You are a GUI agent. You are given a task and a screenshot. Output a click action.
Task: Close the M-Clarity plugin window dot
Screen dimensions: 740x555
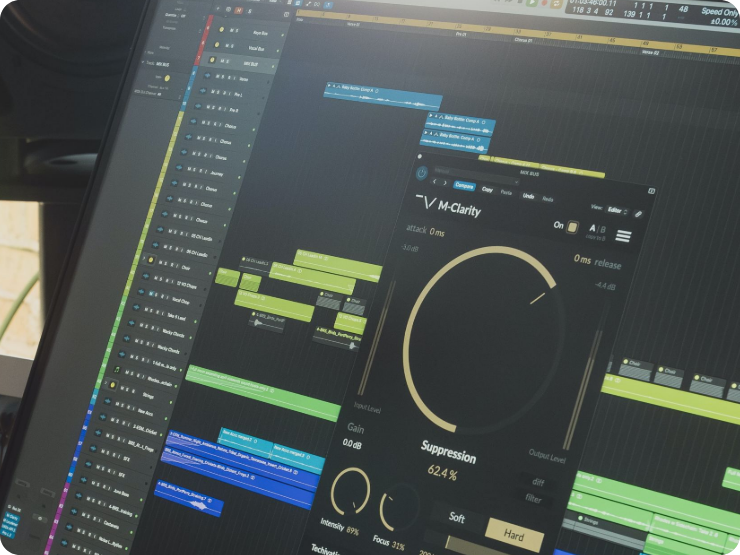(420, 156)
